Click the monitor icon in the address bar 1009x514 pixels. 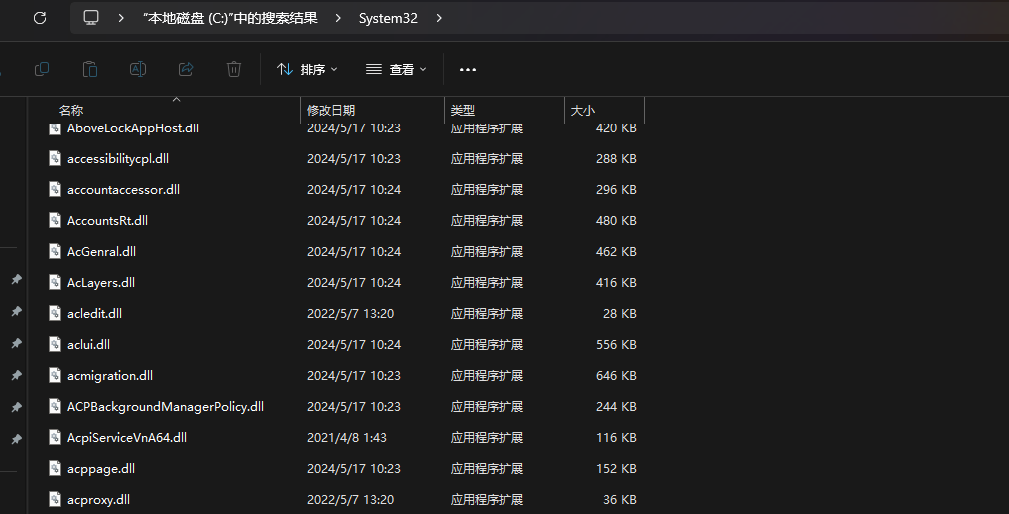(91, 18)
